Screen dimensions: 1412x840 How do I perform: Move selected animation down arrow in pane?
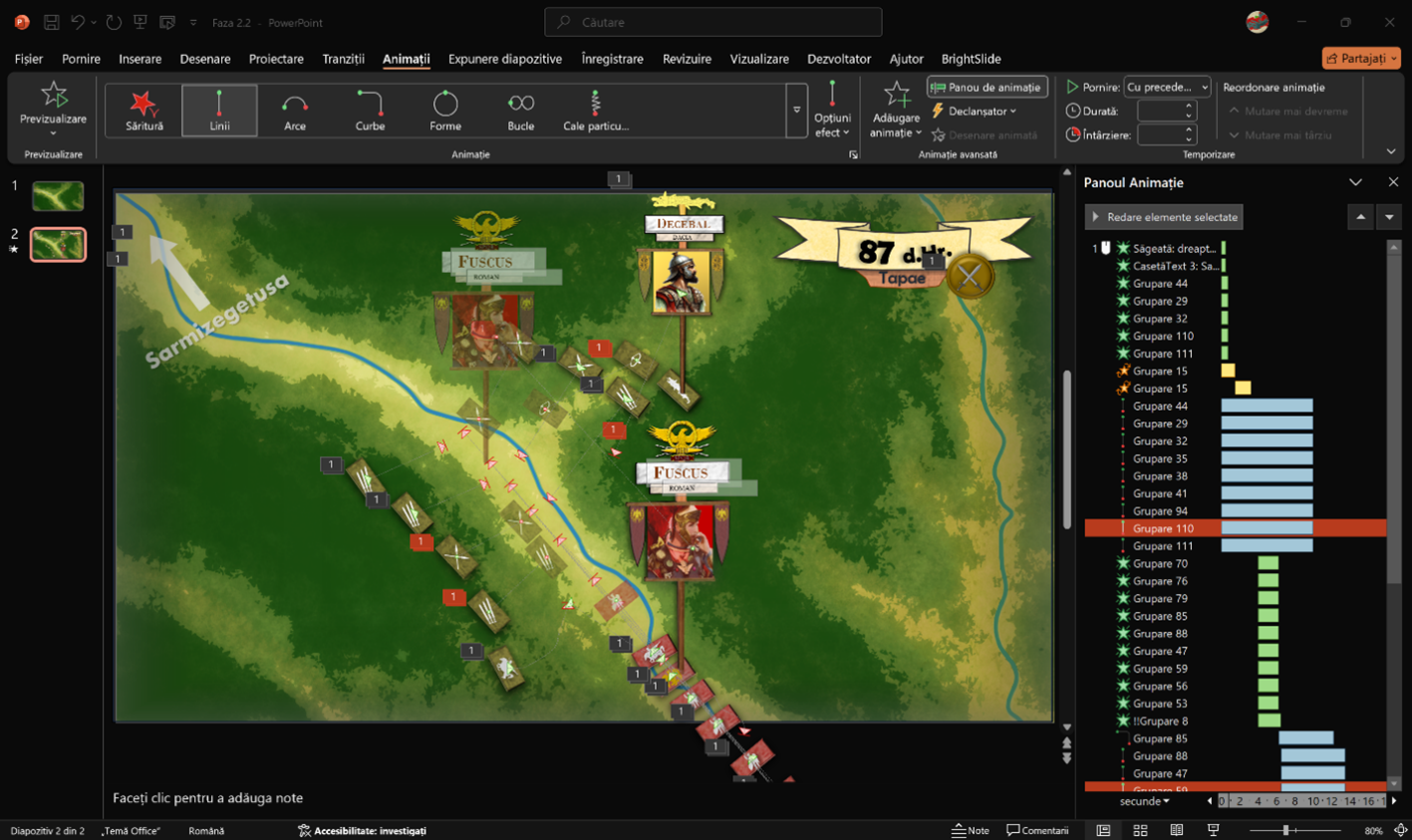tap(1389, 217)
